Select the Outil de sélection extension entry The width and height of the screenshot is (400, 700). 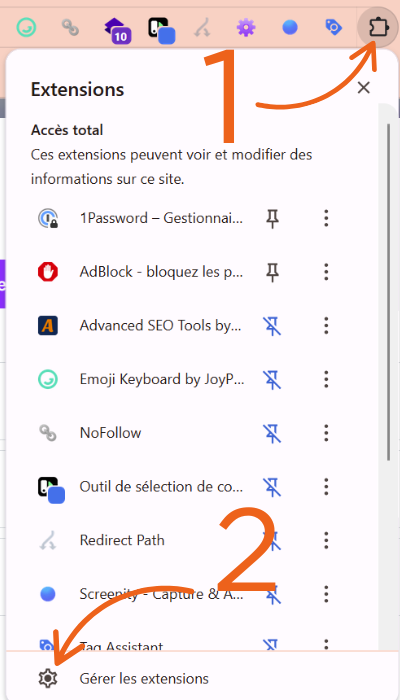click(141, 487)
